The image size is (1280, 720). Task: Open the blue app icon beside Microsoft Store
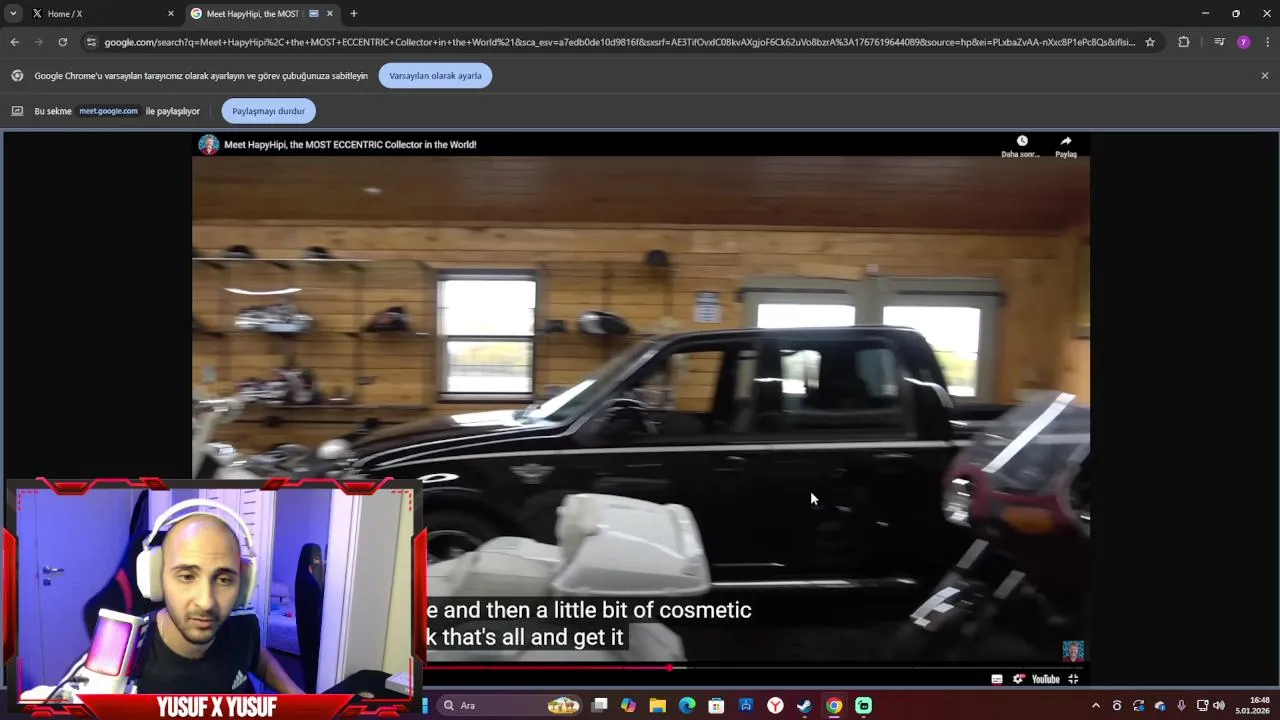point(746,705)
